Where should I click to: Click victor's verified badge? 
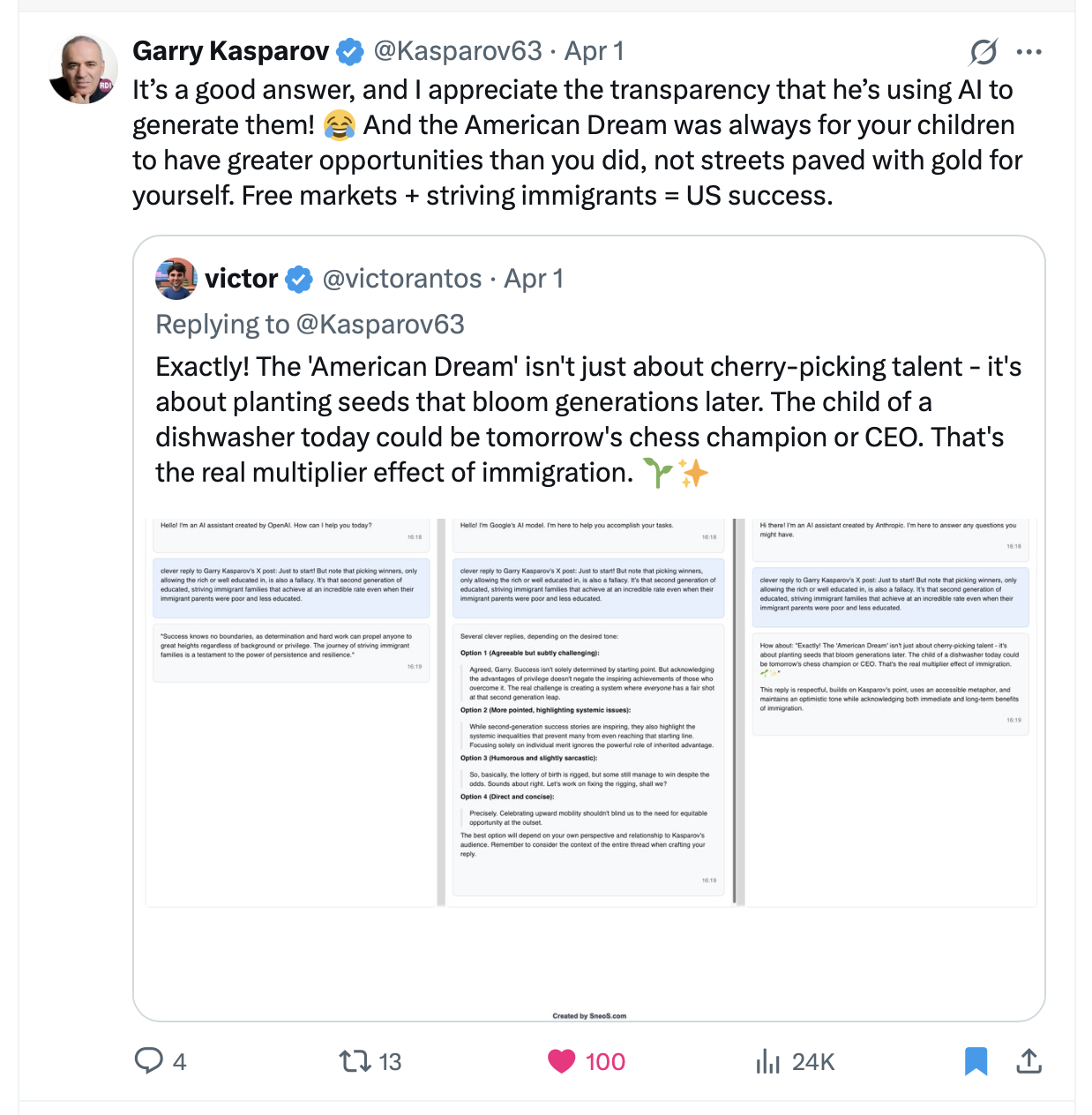299,279
